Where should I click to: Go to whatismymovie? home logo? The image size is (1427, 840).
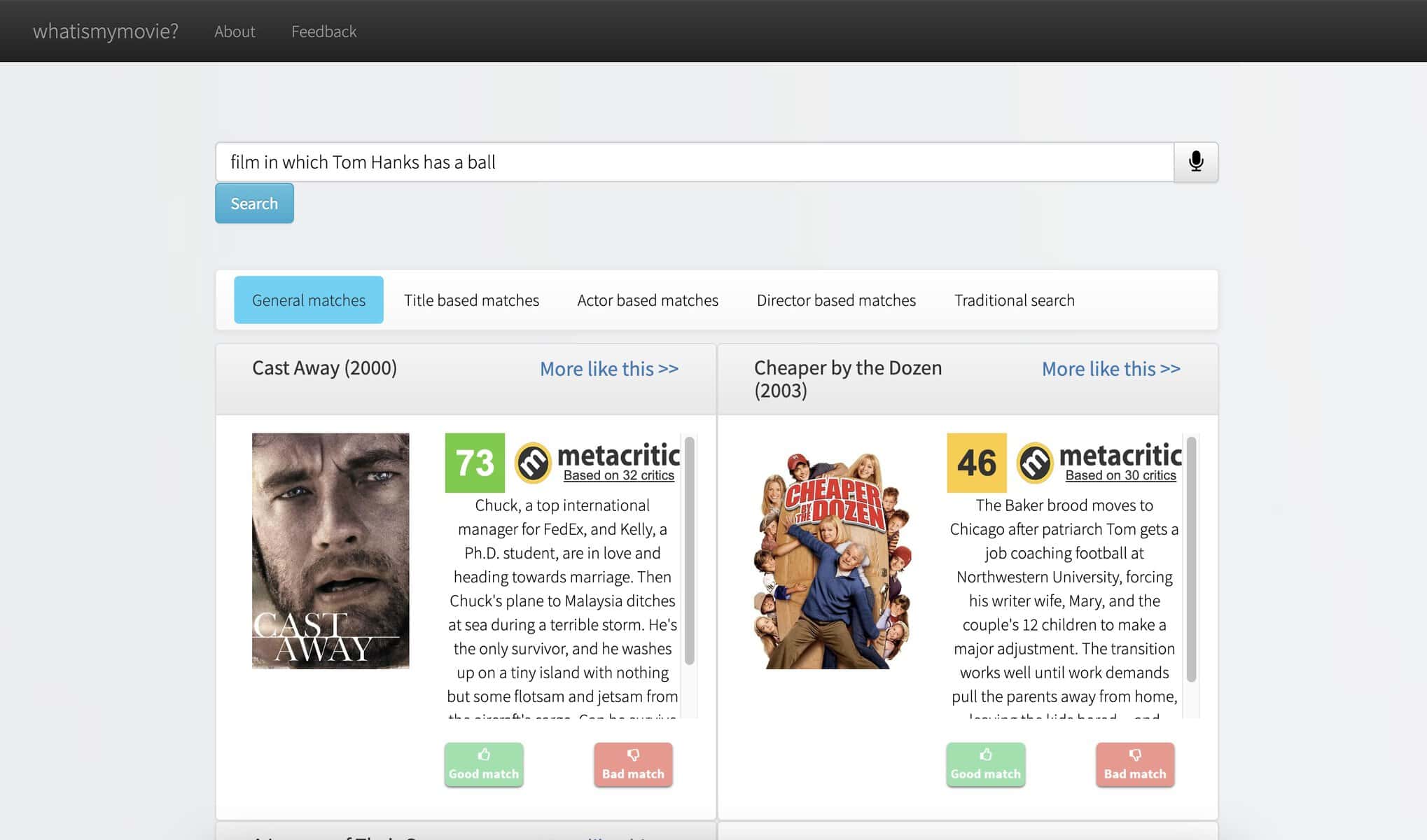(x=106, y=31)
